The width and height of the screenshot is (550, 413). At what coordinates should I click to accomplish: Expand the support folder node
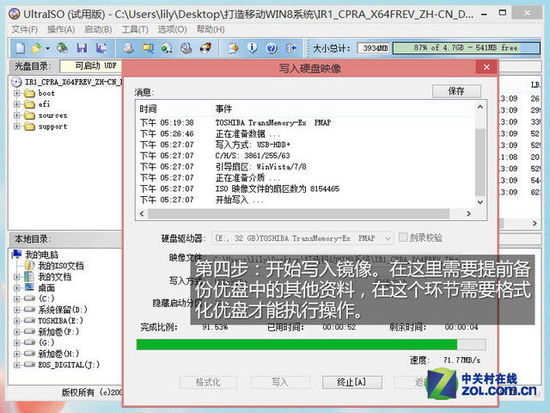point(16,126)
